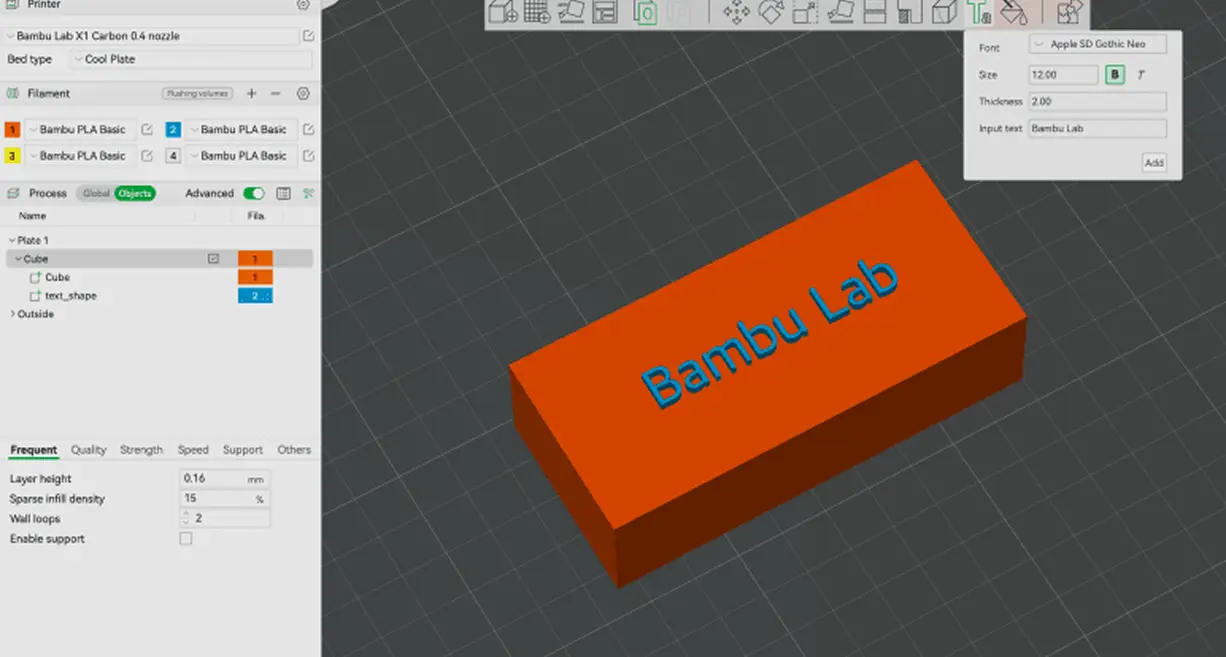The image size is (1226, 657).
Task: Toggle Bold in the text tool panel
Action: click(1115, 75)
